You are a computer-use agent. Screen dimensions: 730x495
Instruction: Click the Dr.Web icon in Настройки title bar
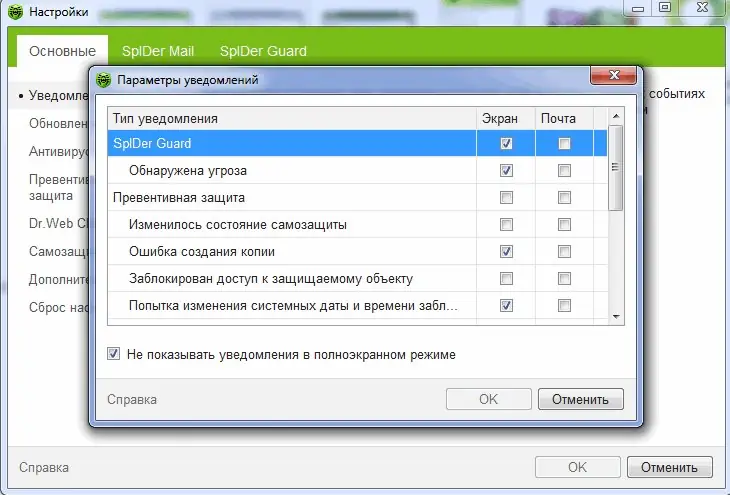coord(15,12)
